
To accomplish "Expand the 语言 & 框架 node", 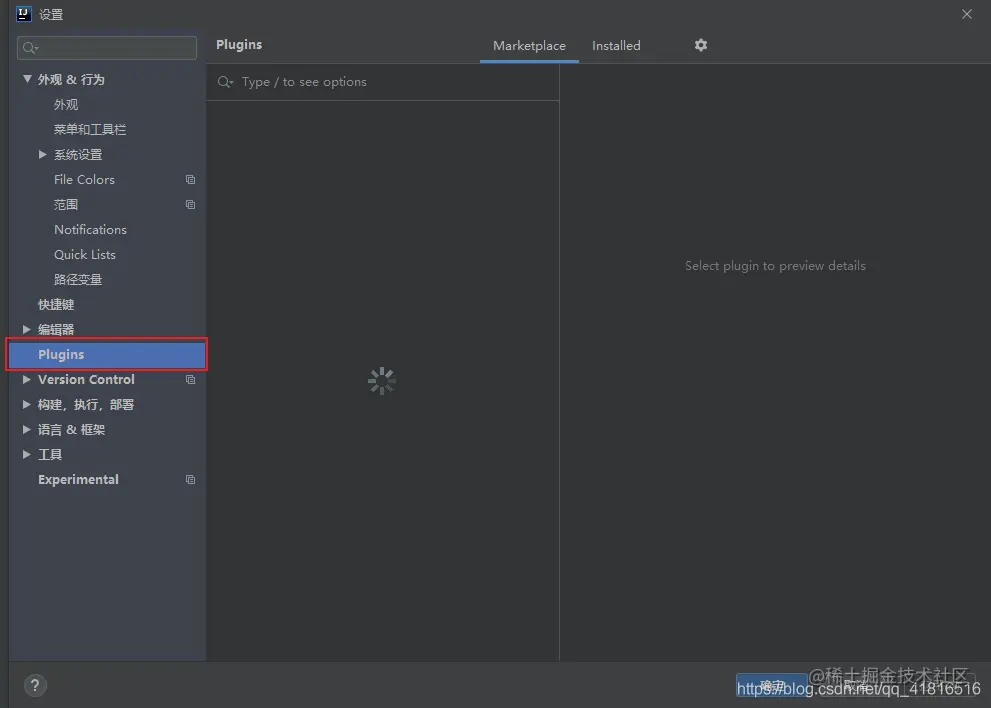I will click(27, 429).
